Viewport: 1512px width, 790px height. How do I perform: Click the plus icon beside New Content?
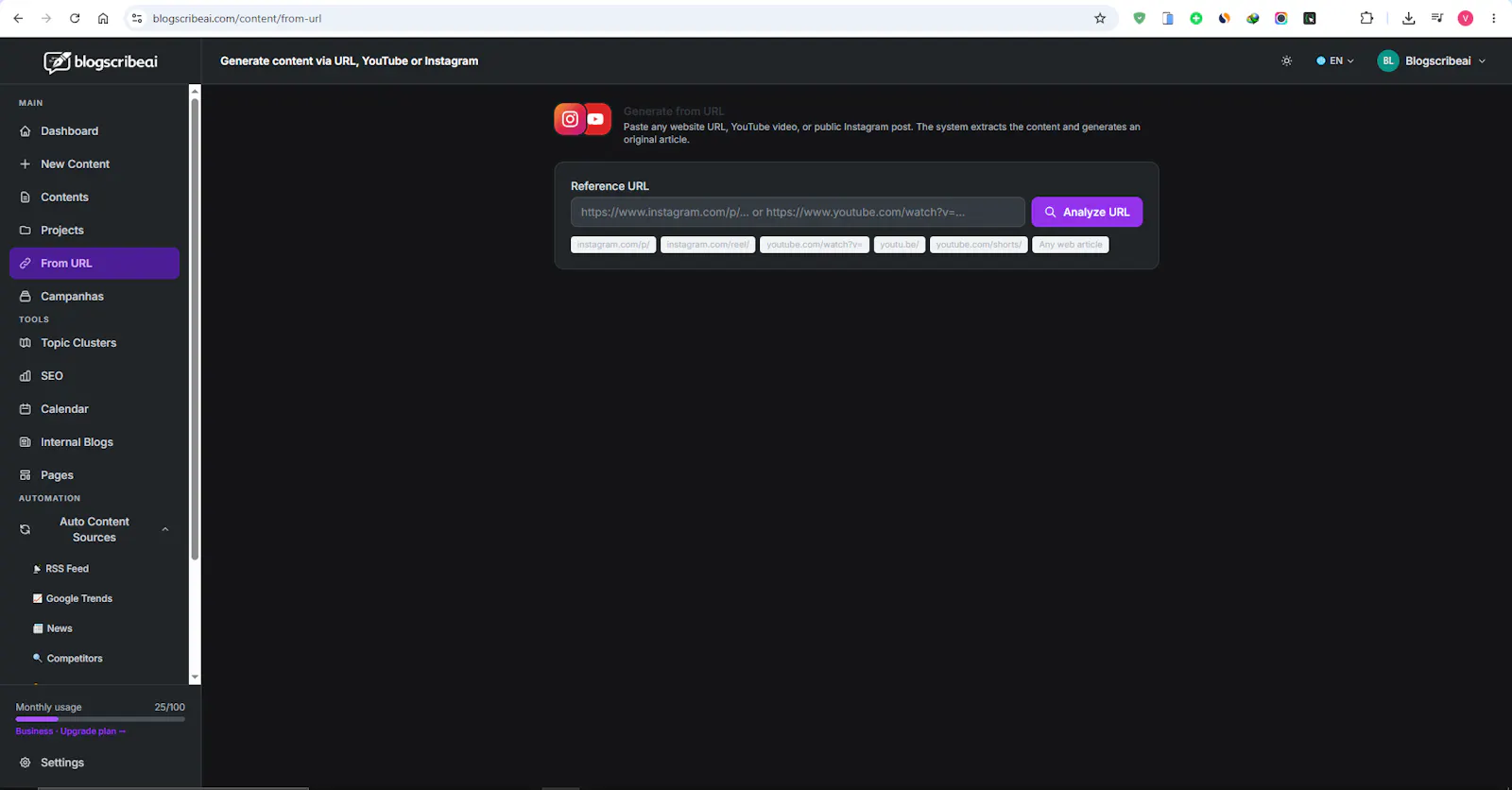point(26,164)
